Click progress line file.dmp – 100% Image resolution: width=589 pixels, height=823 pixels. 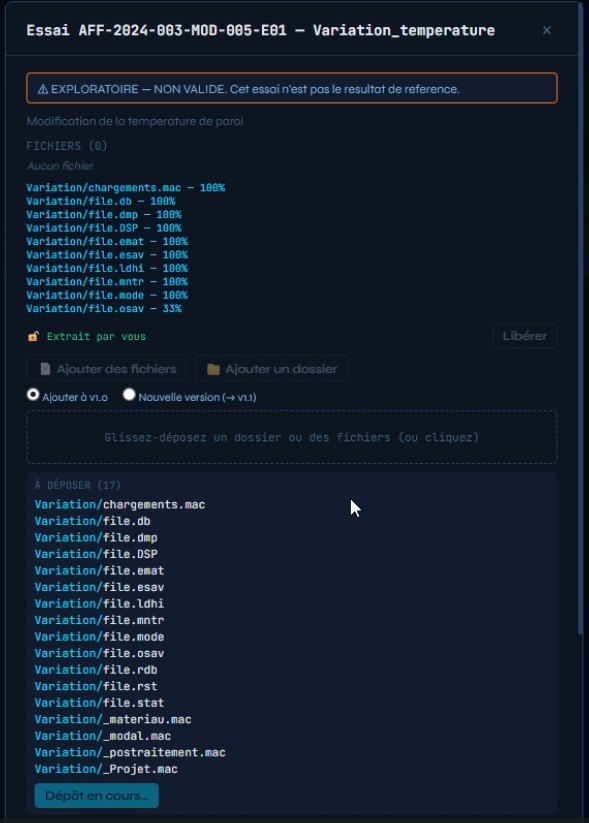pos(104,215)
